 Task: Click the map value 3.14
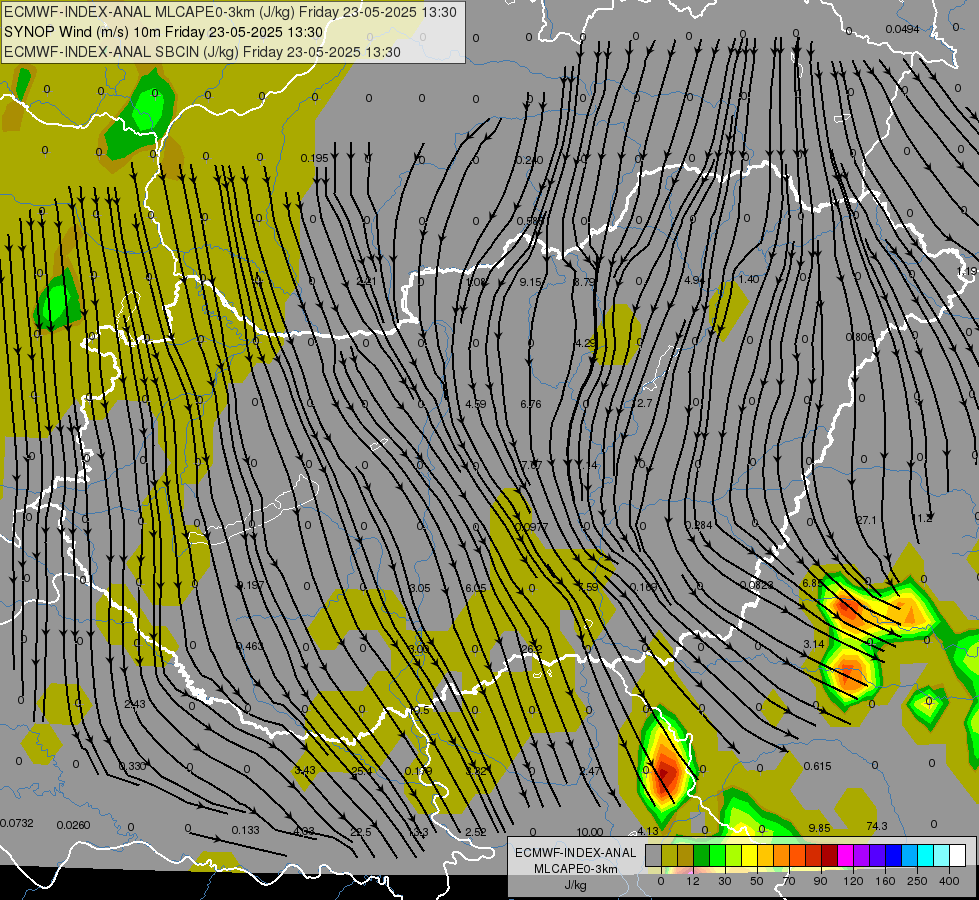[x=814, y=644]
